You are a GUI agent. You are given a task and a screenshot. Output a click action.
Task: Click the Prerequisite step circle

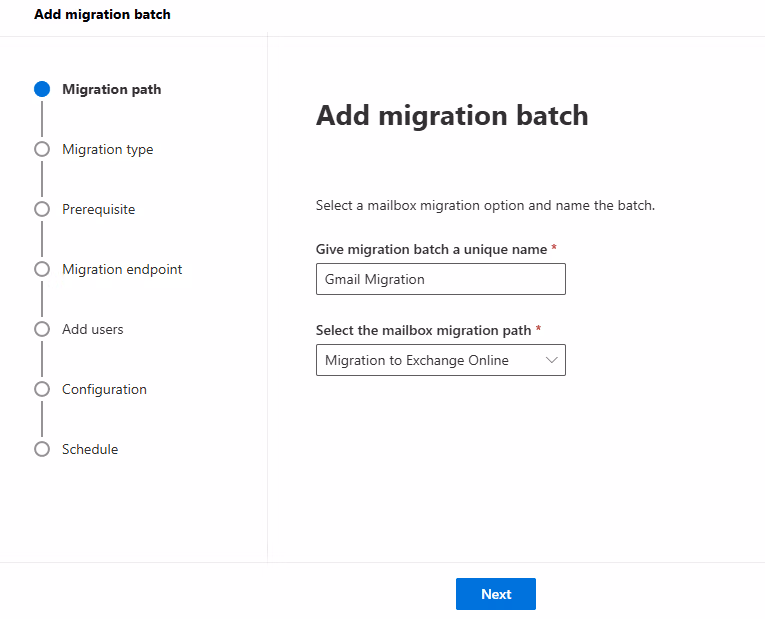[x=42, y=209]
